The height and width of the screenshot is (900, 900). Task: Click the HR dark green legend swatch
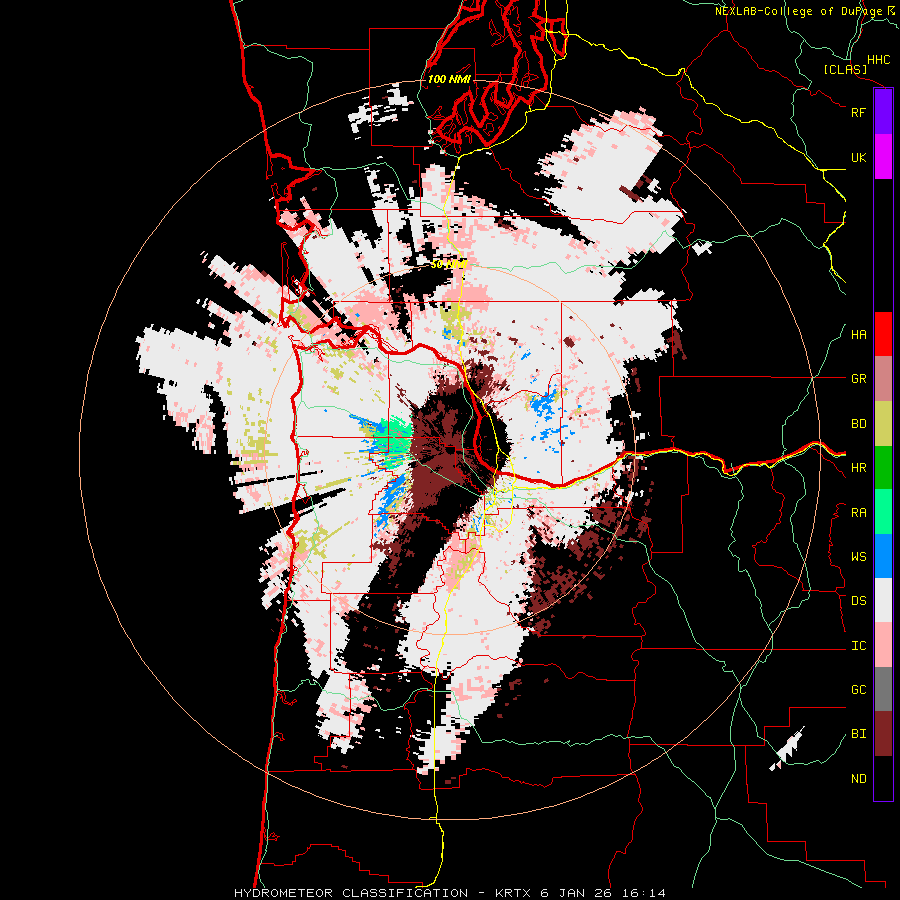pyautogui.click(x=883, y=468)
